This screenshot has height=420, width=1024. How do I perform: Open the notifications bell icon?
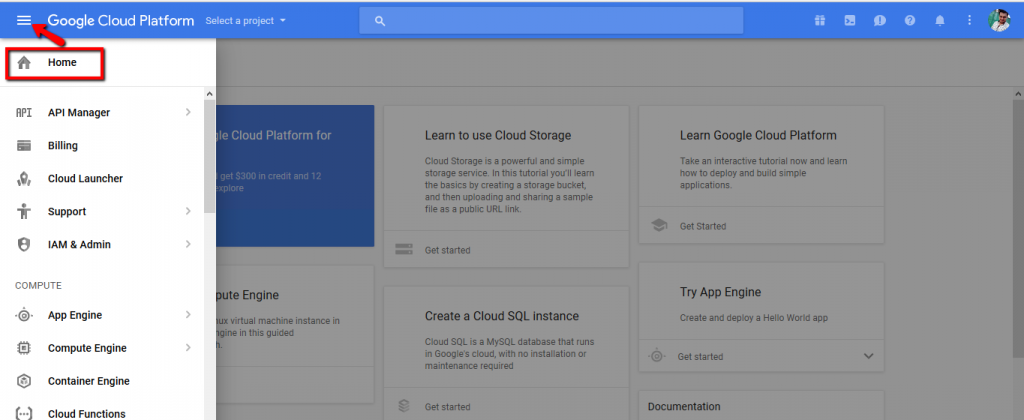pyautogui.click(x=940, y=20)
